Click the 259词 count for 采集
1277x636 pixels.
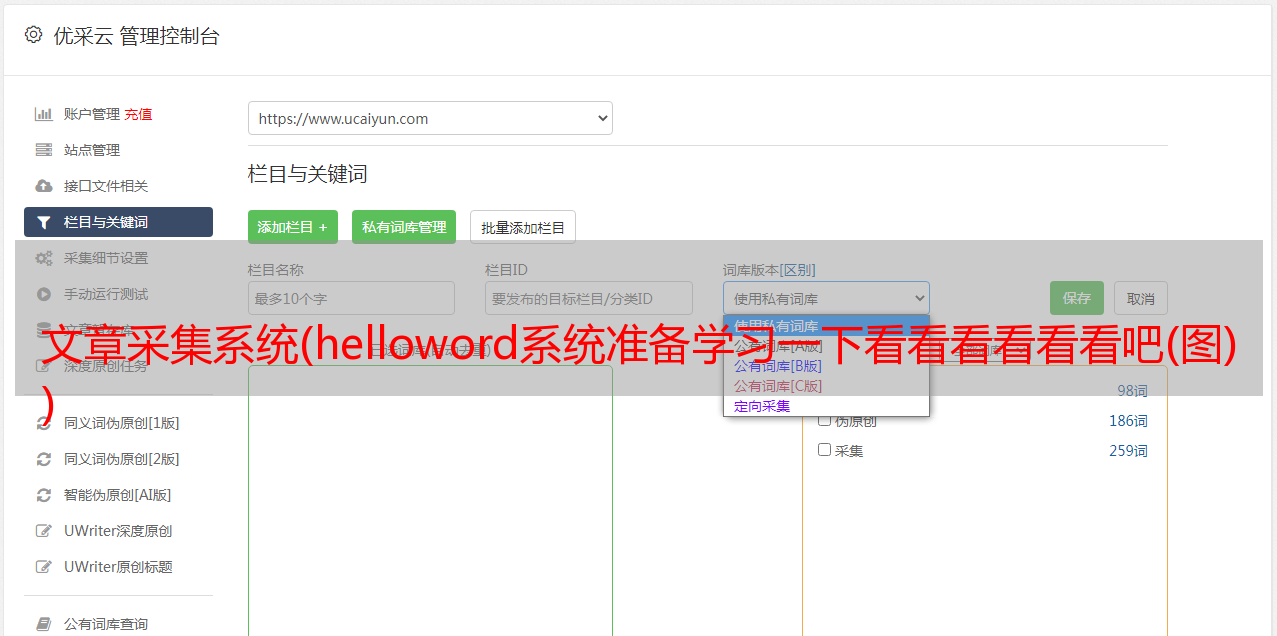(1128, 451)
